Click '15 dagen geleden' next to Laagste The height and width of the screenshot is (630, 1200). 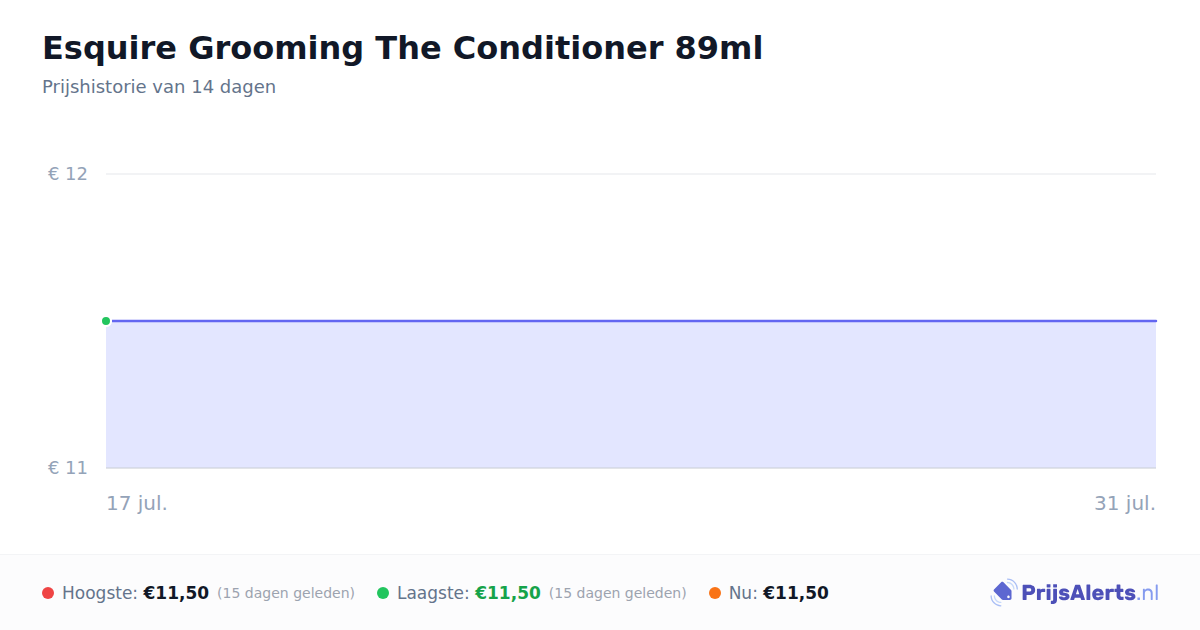click(618, 593)
